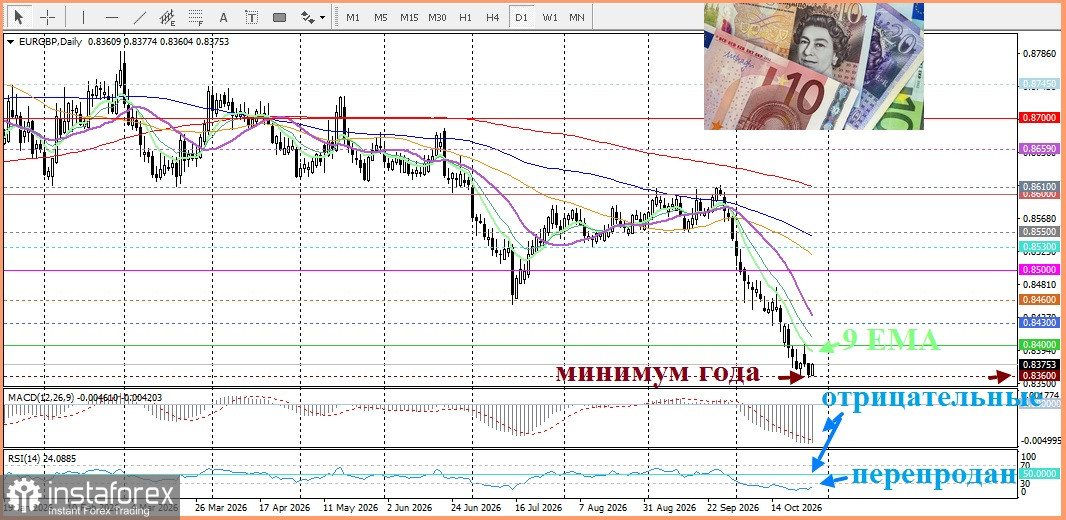Click the 0.86590 price level label
Image resolution: width=1066 pixels, height=520 pixels.
click(1039, 148)
